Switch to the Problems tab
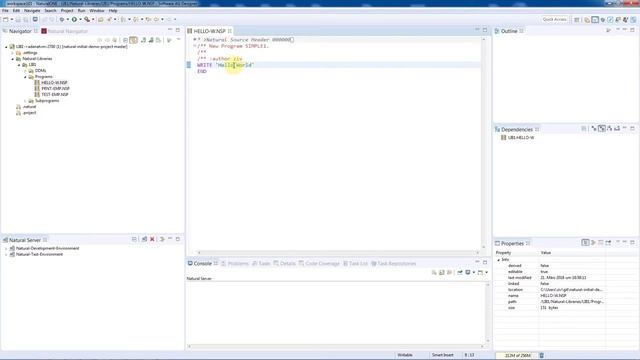Viewport: 640px width, 360px height. (x=235, y=264)
